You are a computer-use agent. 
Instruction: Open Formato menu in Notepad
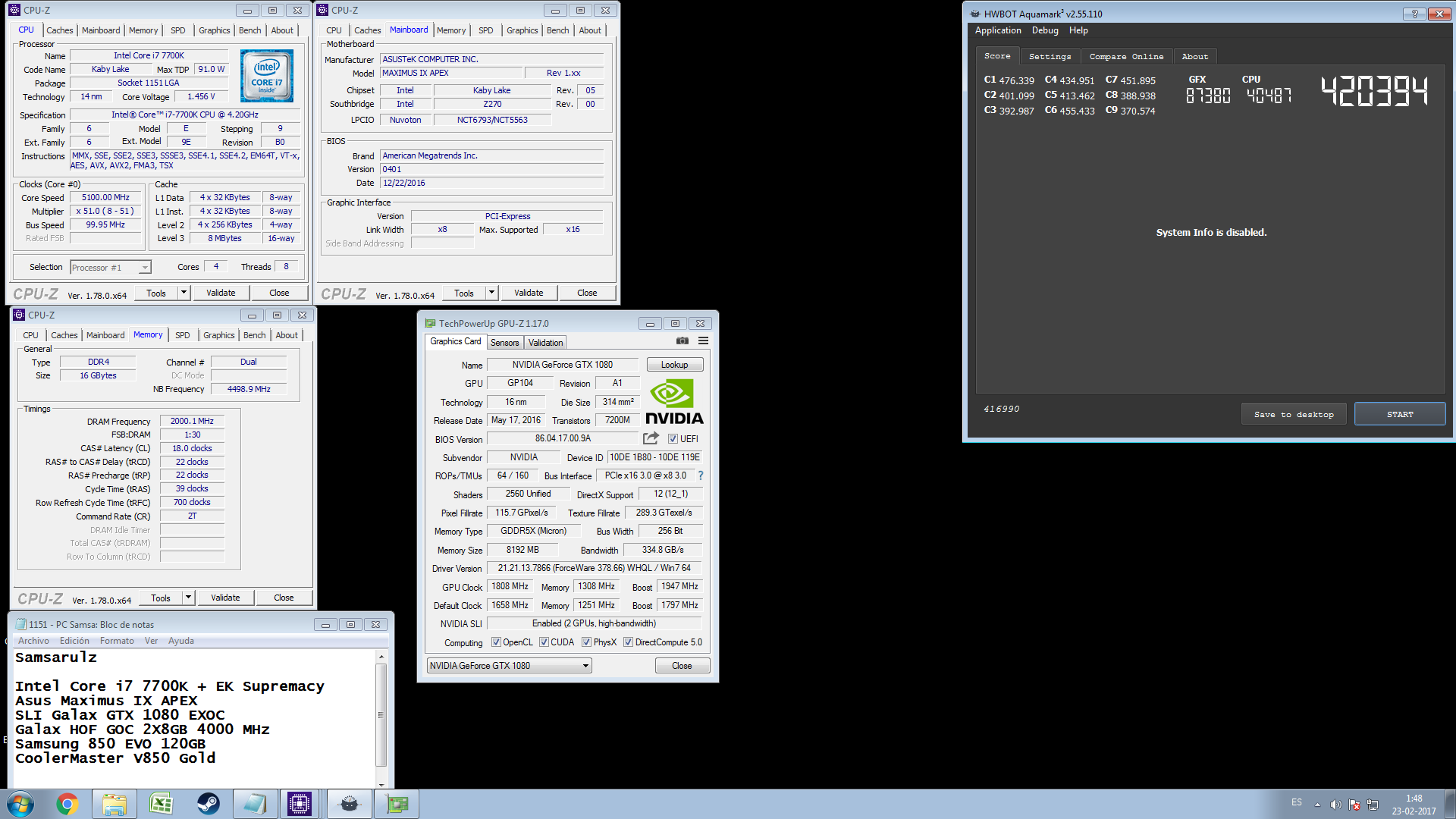(x=117, y=641)
